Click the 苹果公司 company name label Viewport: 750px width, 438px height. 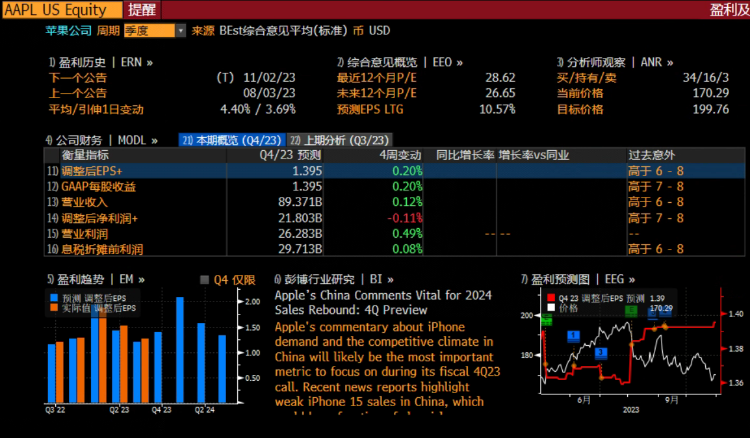(68, 31)
